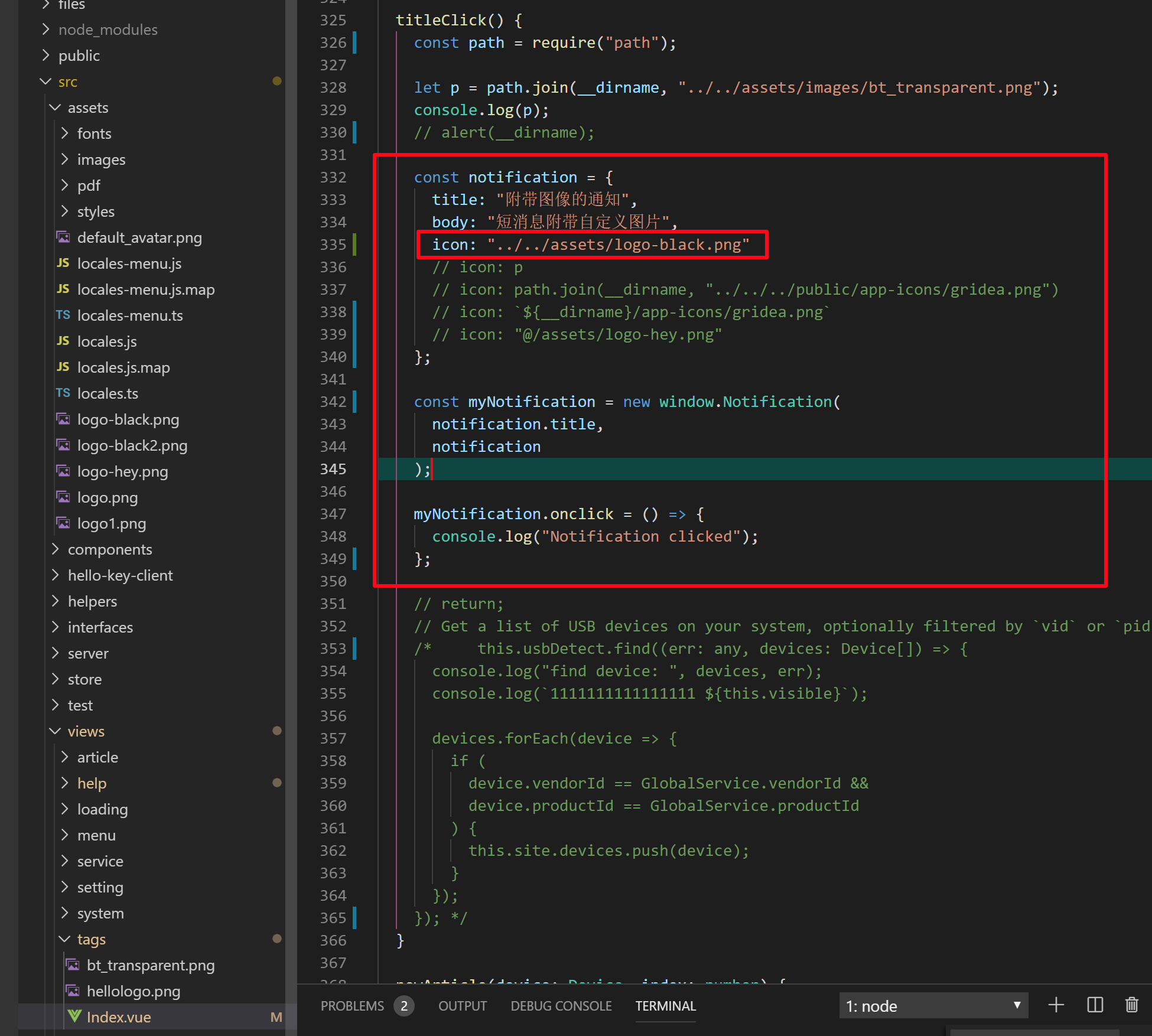Click the kill terminal trash icon

[x=1132, y=1004]
